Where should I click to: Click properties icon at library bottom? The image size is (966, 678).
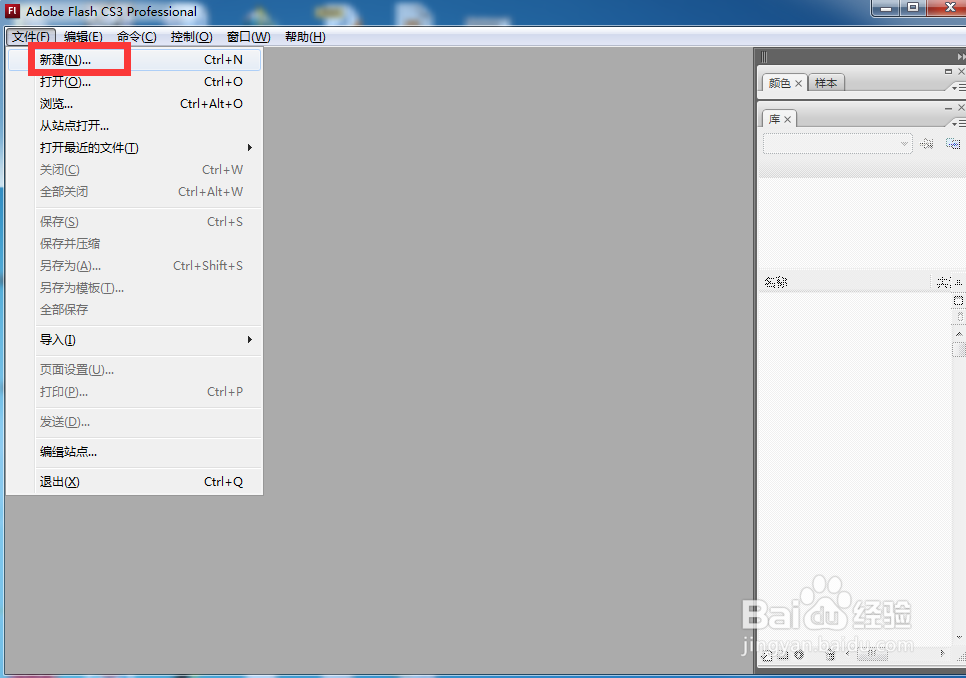[799, 655]
